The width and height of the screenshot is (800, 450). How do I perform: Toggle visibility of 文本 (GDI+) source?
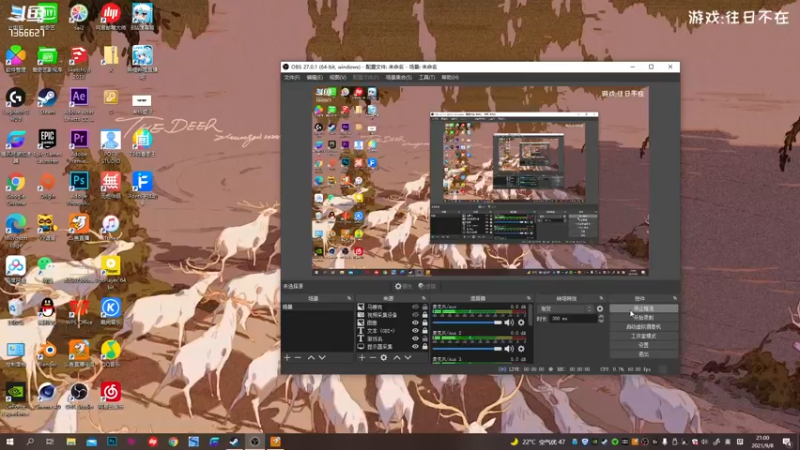point(415,331)
